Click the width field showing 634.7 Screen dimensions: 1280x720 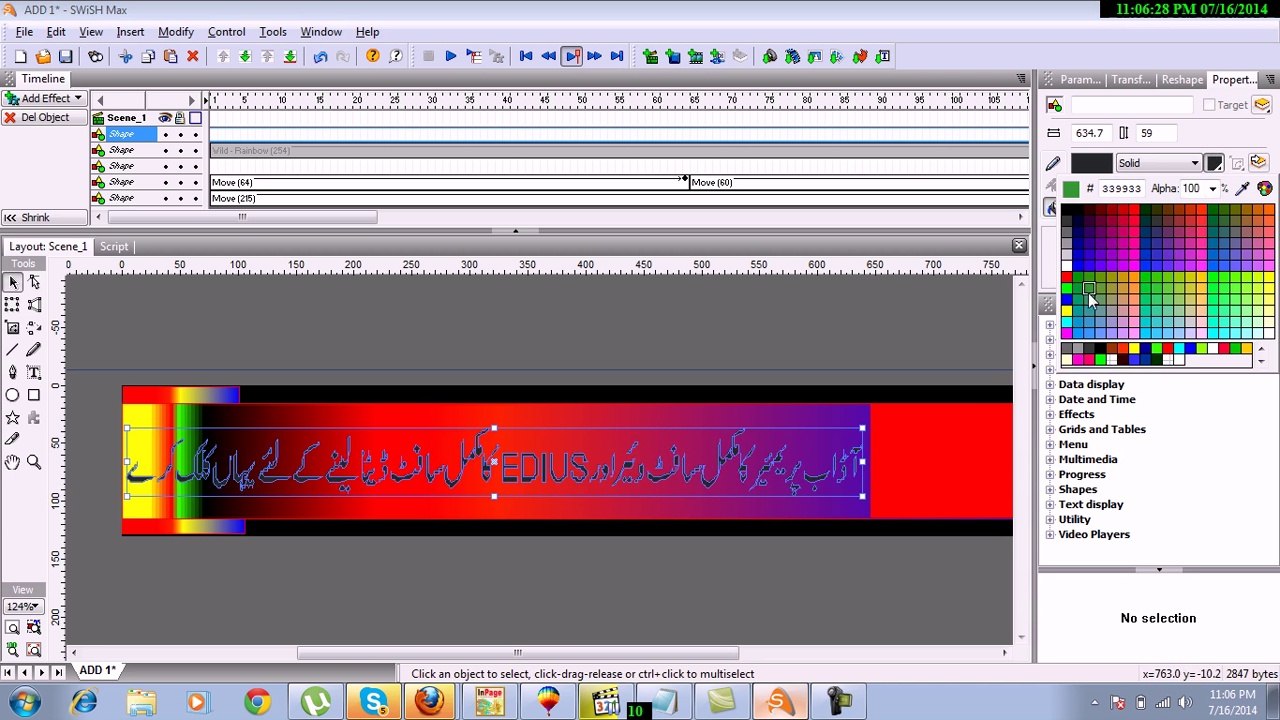tap(1092, 133)
